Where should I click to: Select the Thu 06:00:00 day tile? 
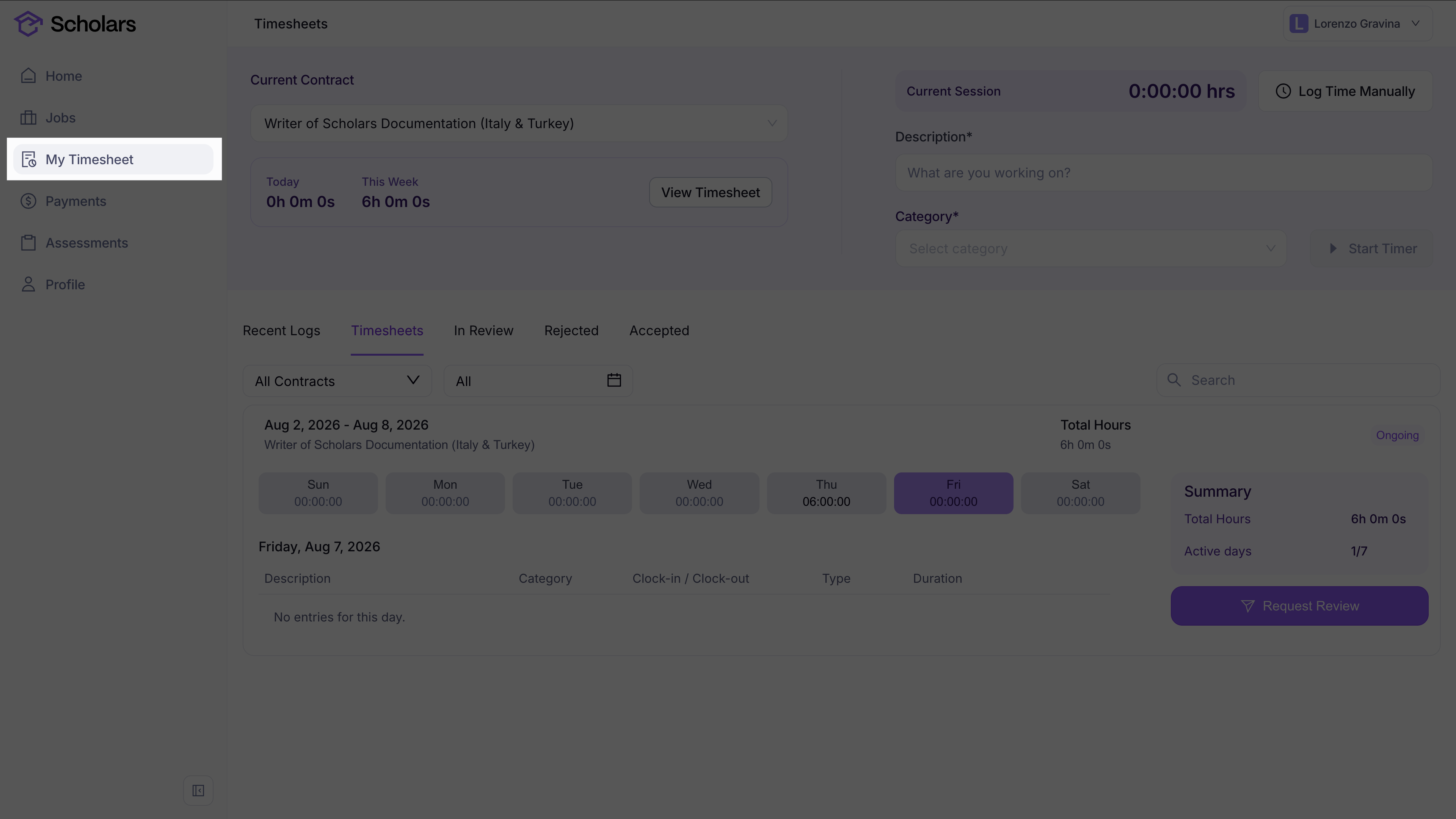[x=826, y=493]
